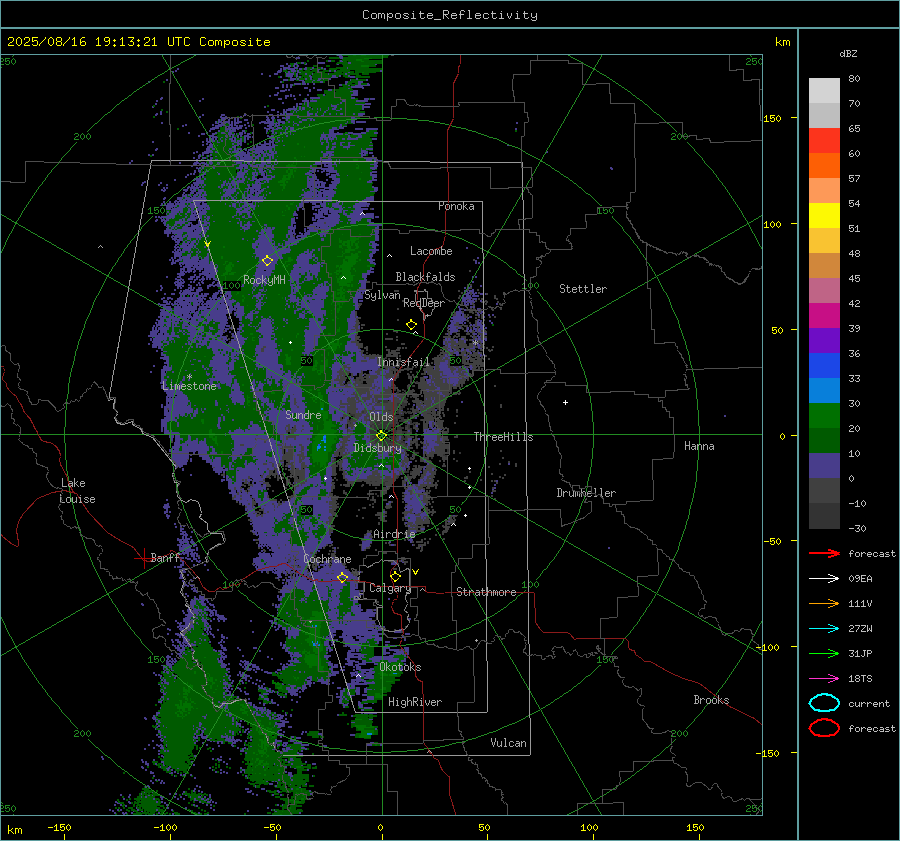Image resolution: width=900 pixels, height=841 pixels.
Task: Click the Banff town label
Action: pos(165,557)
